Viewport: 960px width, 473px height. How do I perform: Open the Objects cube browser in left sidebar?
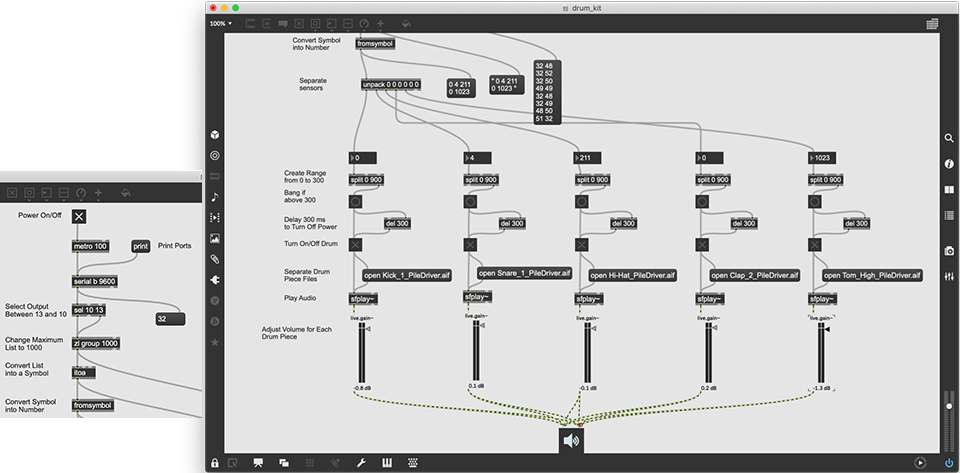point(214,135)
